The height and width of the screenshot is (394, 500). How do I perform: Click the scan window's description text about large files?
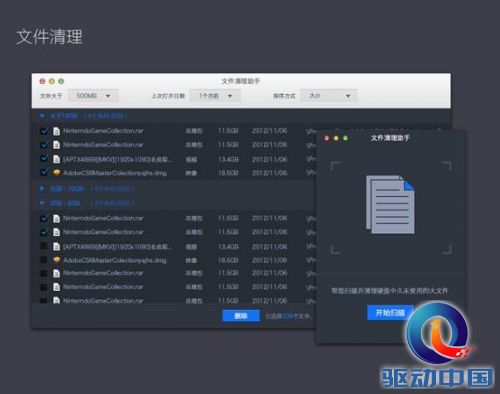(x=389, y=291)
